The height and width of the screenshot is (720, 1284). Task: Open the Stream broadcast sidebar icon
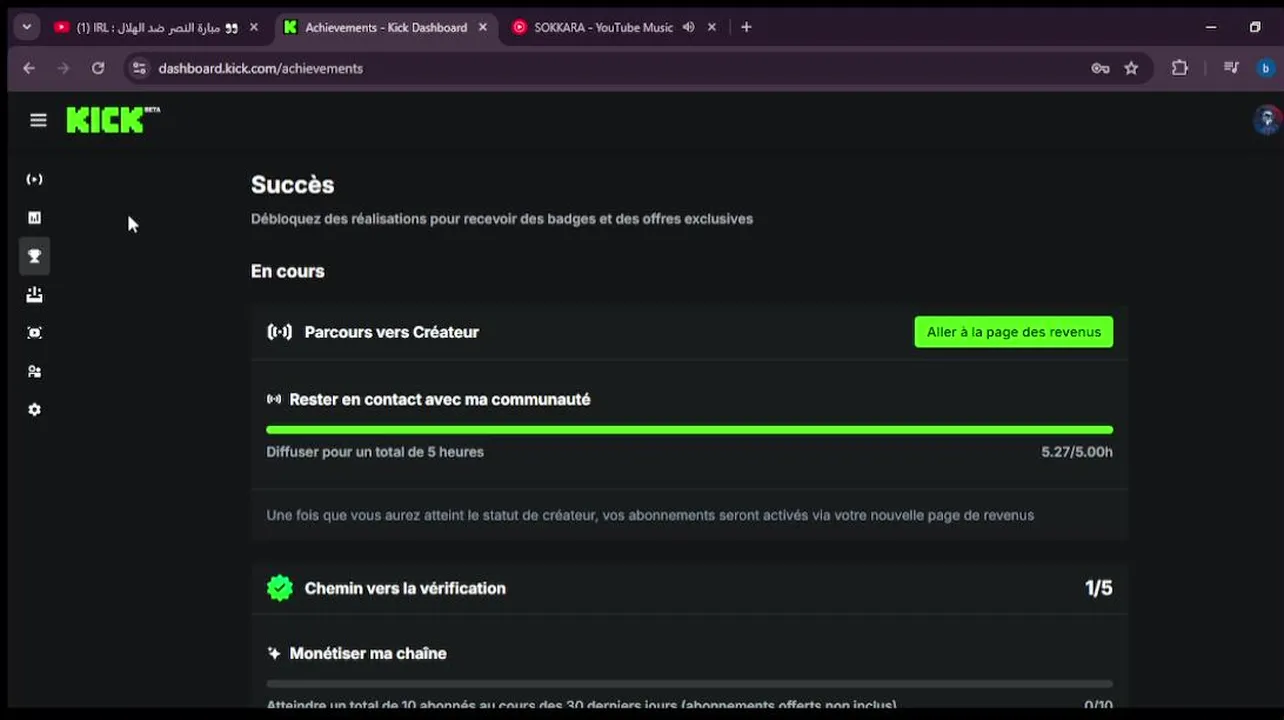point(34,180)
